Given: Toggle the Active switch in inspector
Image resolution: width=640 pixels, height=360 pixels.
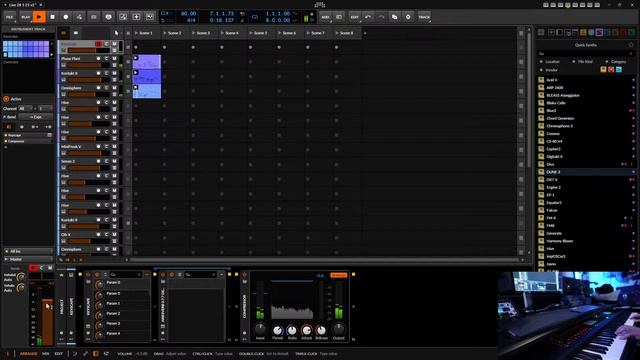Looking at the screenshot, I should tap(6, 99).
